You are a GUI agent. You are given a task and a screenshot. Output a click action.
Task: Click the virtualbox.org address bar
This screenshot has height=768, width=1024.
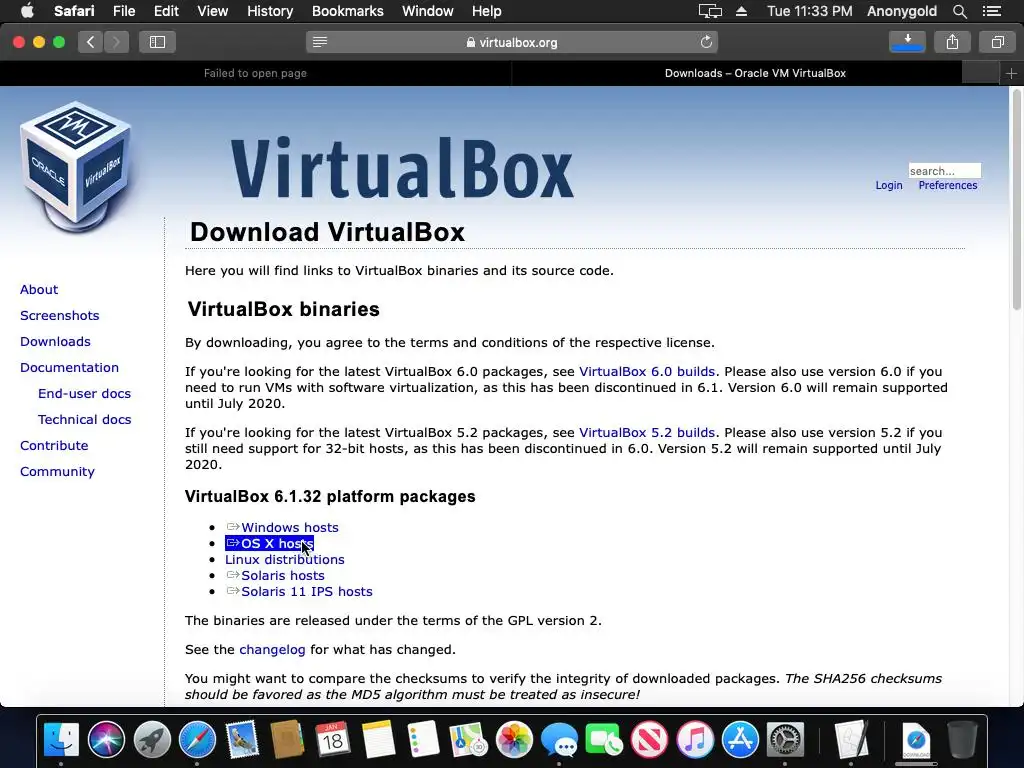click(512, 42)
